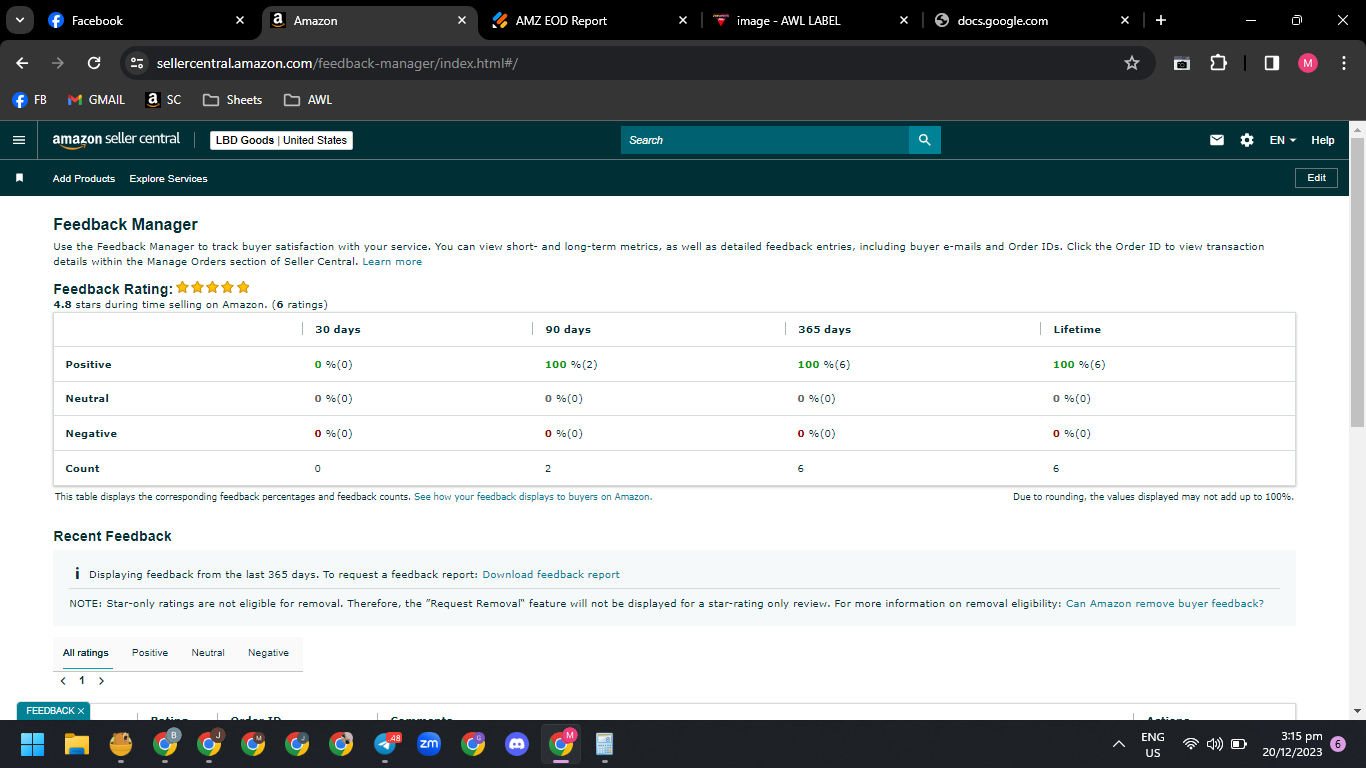Click the bookmark flag icon beside Add Products
Screen dimensions: 1366x768
19,178
